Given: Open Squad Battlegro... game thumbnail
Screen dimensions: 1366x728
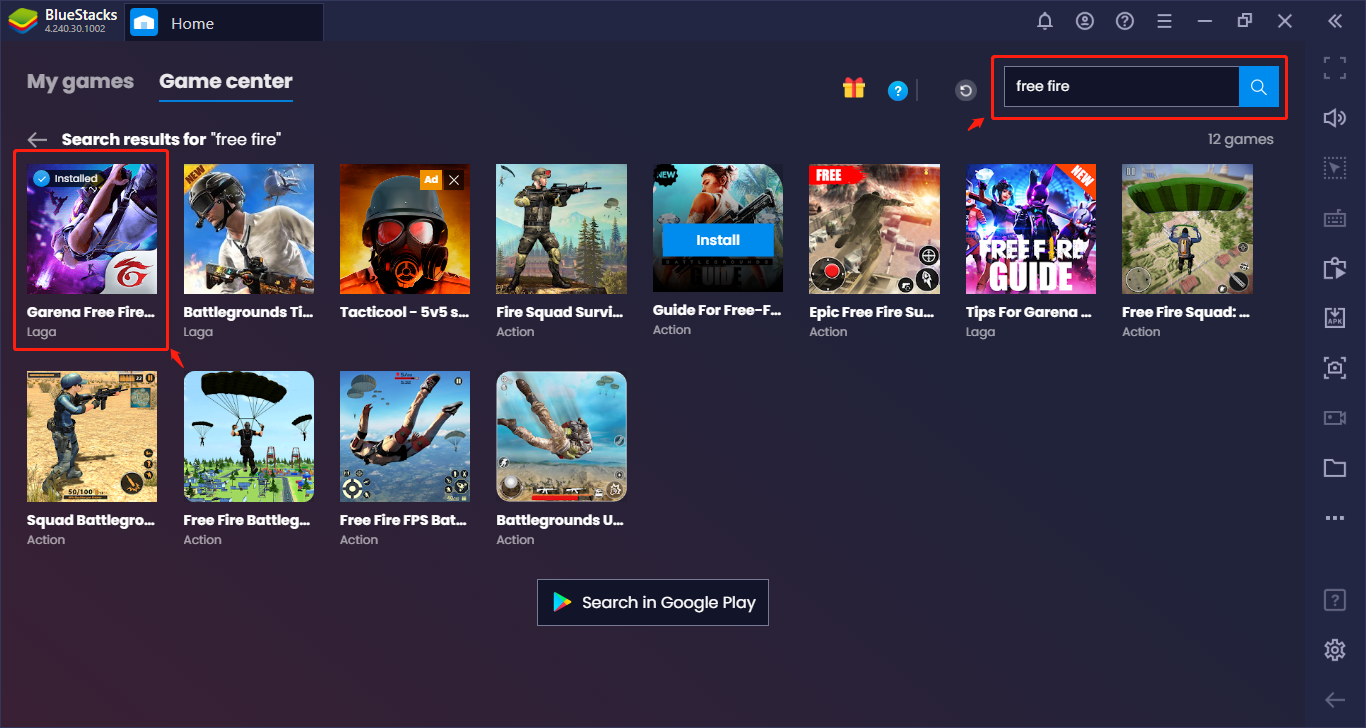Looking at the screenshot, I should tap(92, 436).
